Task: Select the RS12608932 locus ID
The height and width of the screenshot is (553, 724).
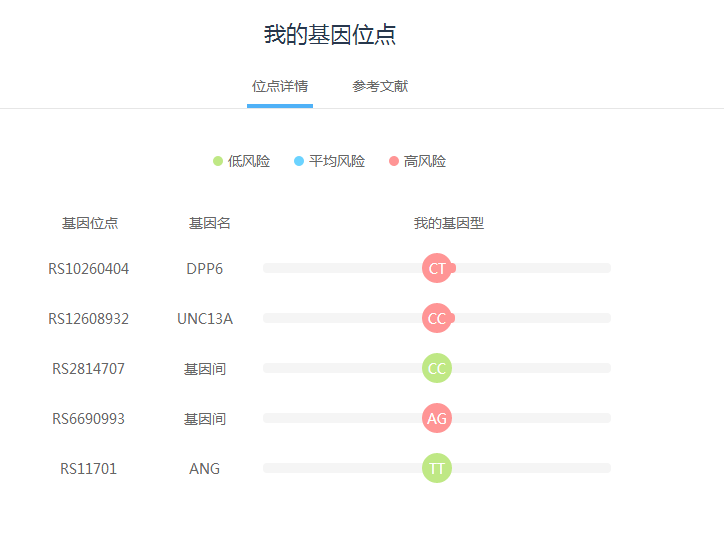Action: pos(89,319)
